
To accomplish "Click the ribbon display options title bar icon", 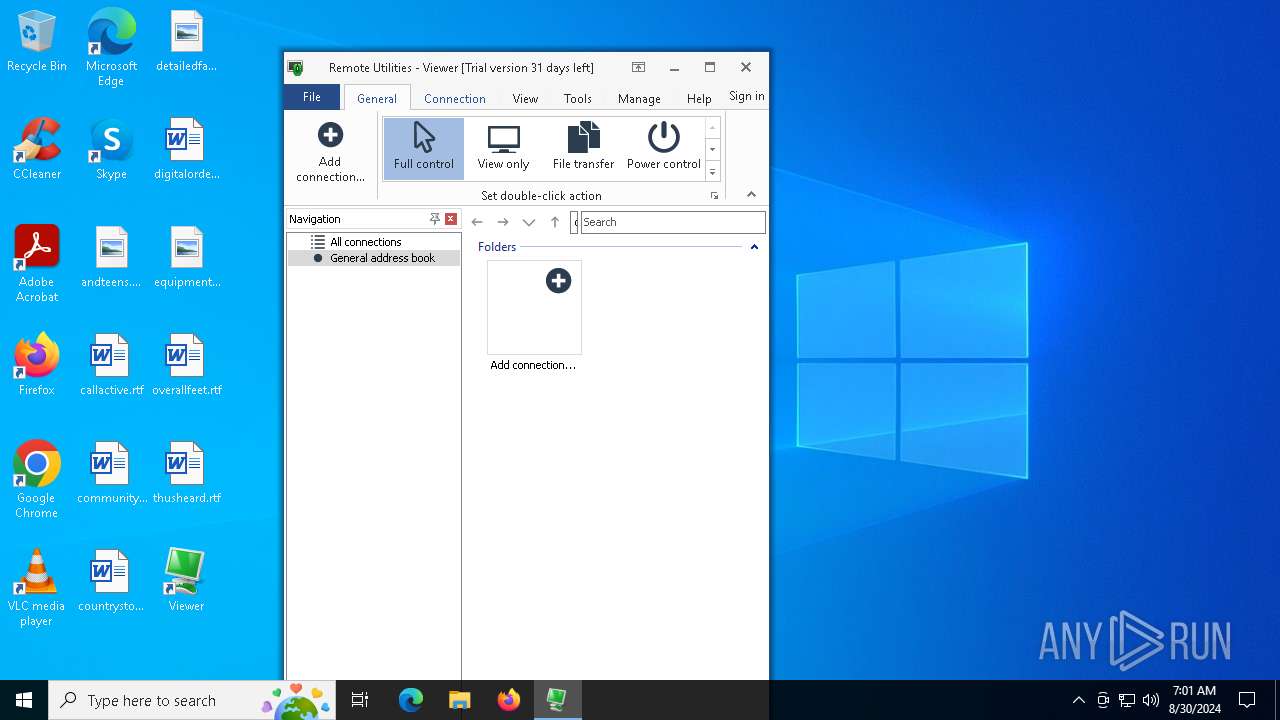I will pyautogui.click(x=638, y=67).
